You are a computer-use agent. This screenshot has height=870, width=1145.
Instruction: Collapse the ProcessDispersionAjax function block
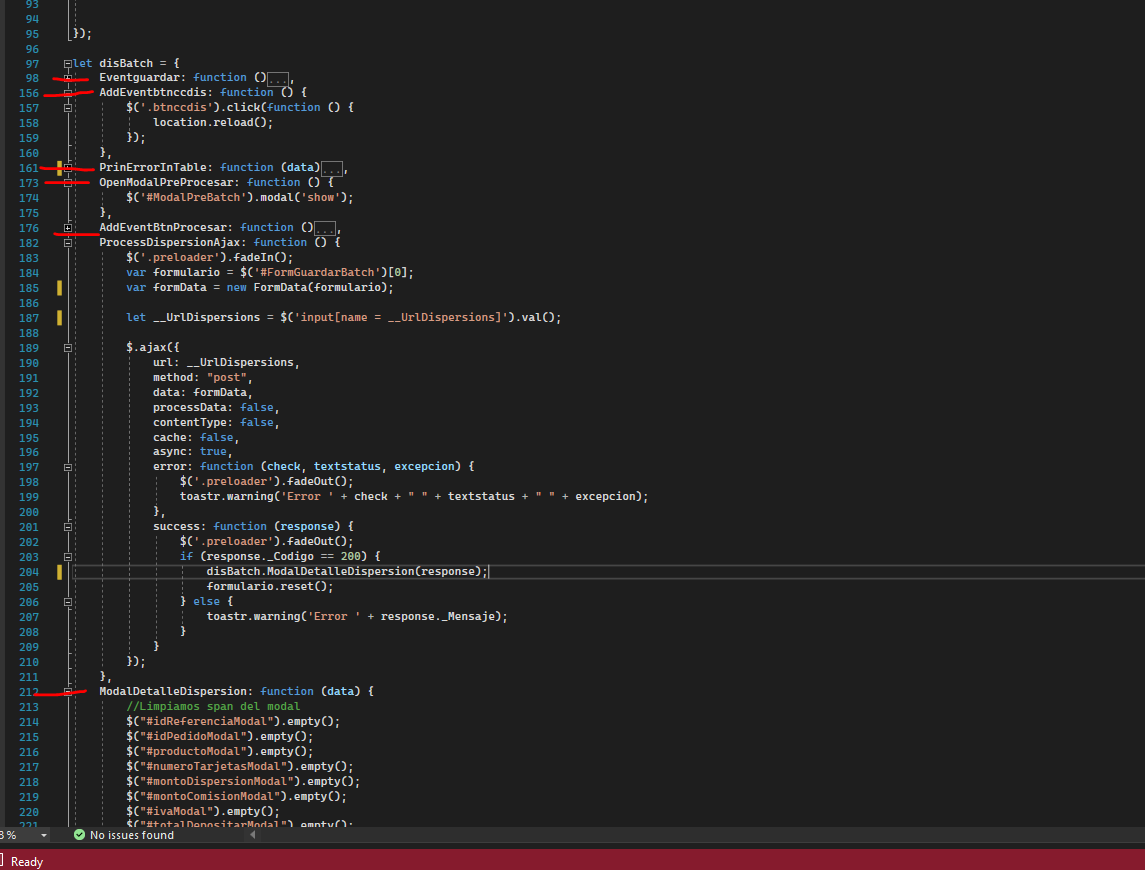pyautogui.click(x=68, y=243)
